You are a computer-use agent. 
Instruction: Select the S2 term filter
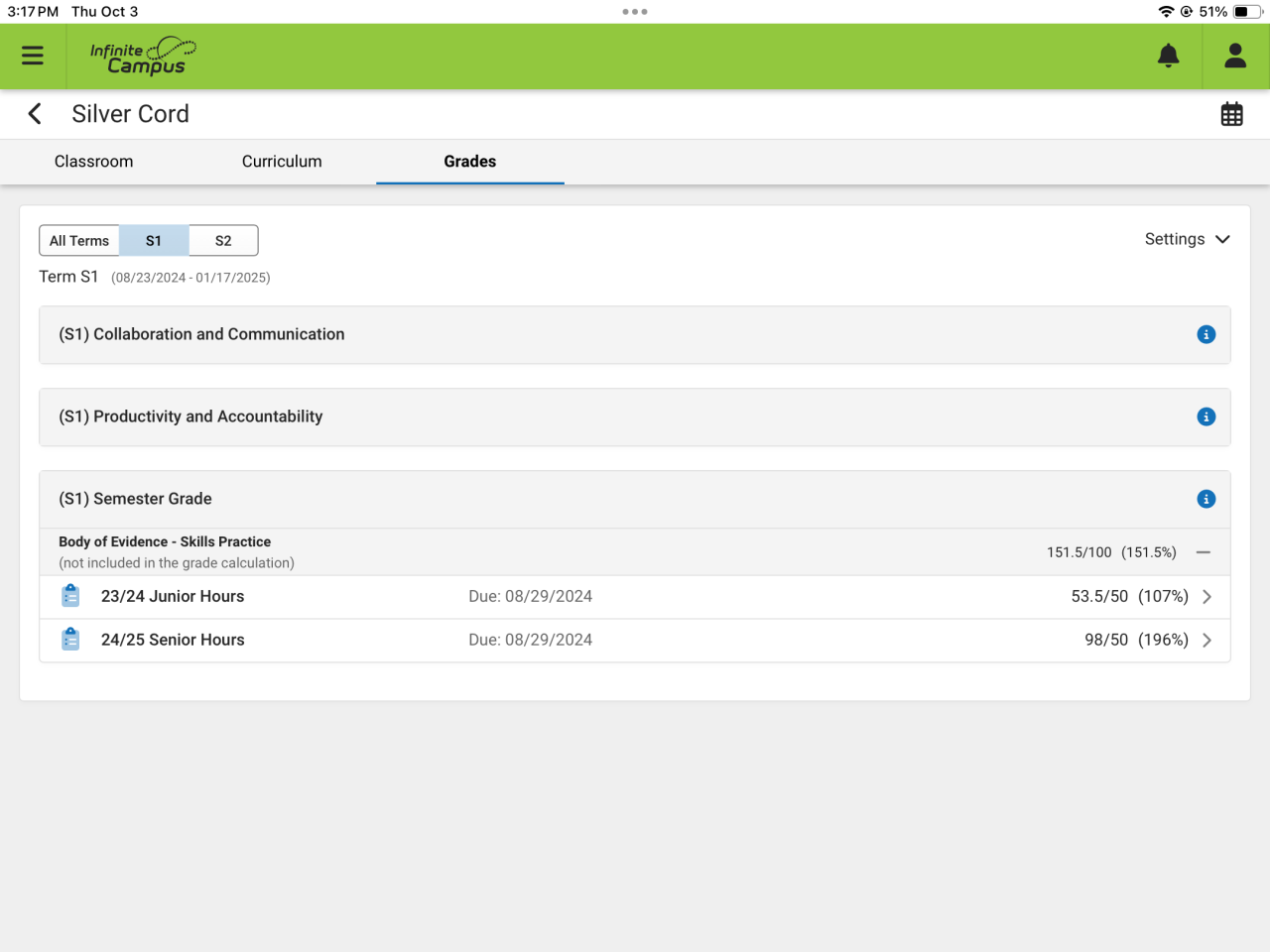[223, 241]
